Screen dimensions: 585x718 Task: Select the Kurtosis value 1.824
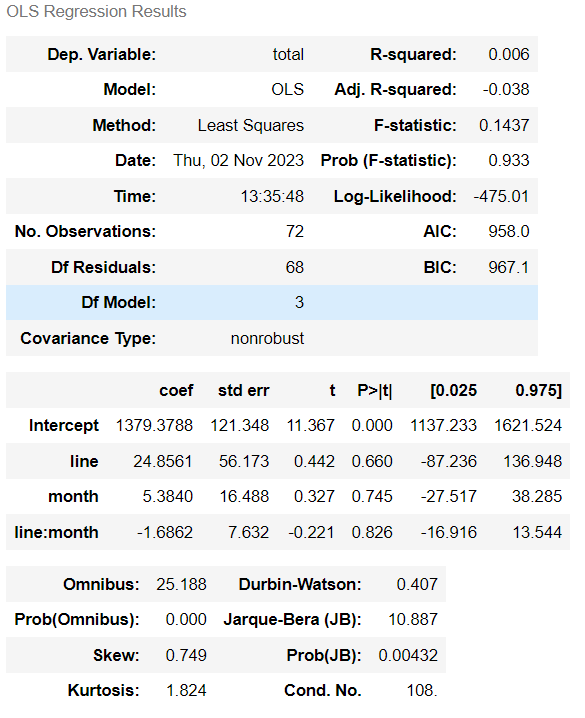coord(186,691)
